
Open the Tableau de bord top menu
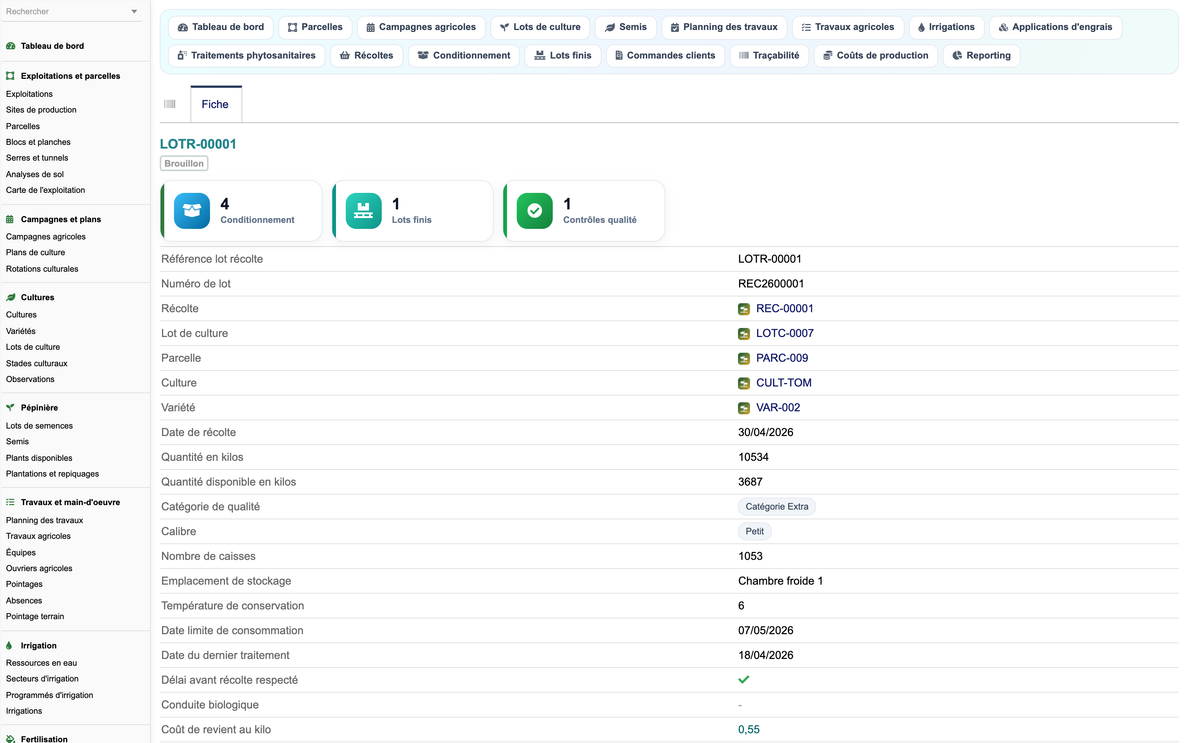[x=221, y=27]
